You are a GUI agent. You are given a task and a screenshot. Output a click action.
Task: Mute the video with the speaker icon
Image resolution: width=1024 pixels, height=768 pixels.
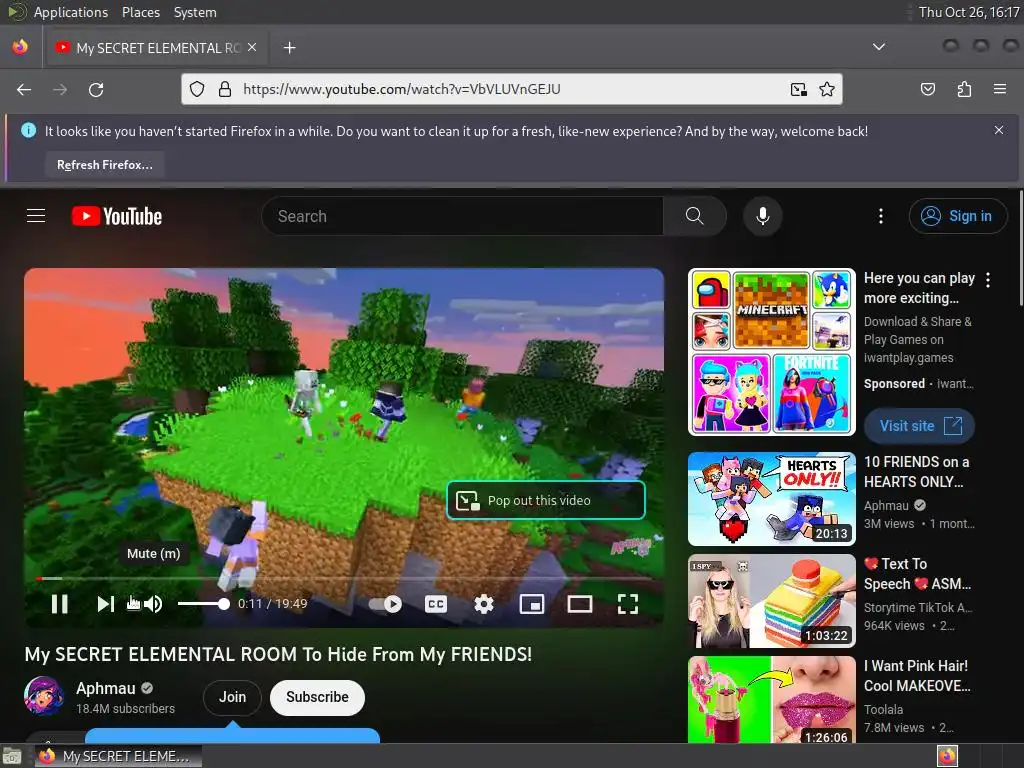(x=153, y=604)
